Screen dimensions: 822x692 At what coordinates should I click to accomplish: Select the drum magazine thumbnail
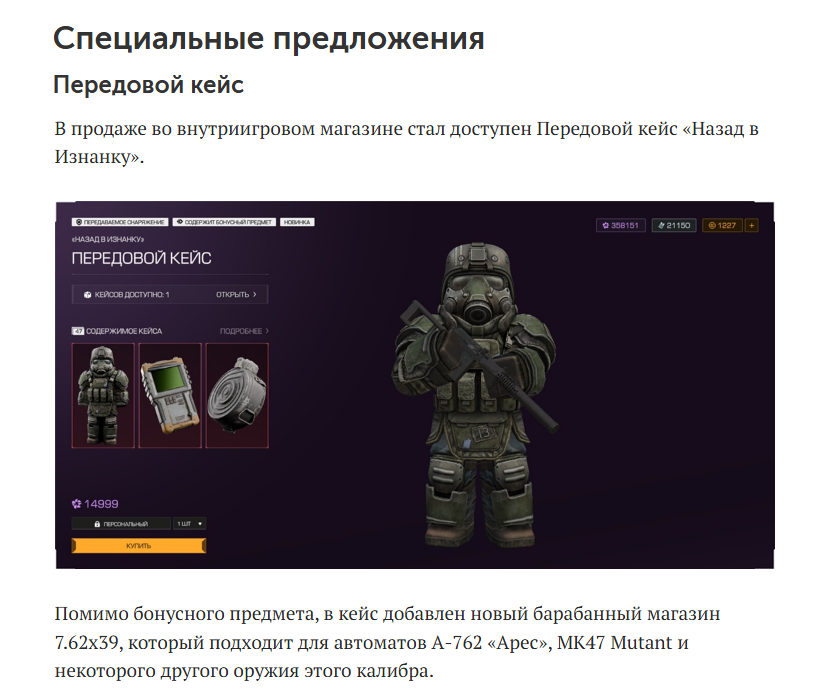tap(237, 395)
